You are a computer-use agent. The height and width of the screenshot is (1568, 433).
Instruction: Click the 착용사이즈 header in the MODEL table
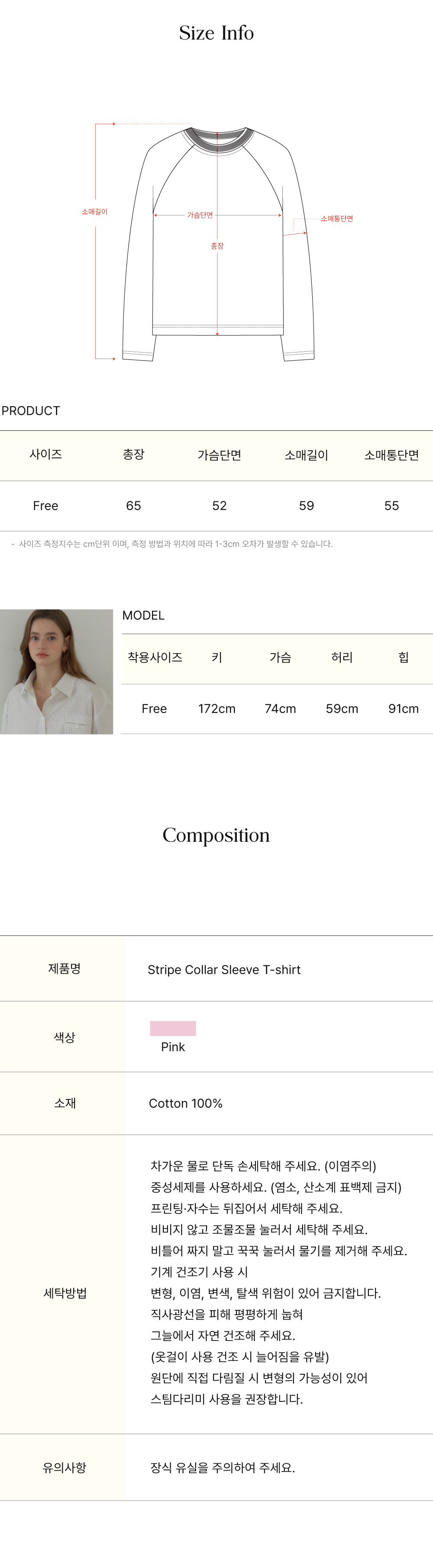[155, 657]
